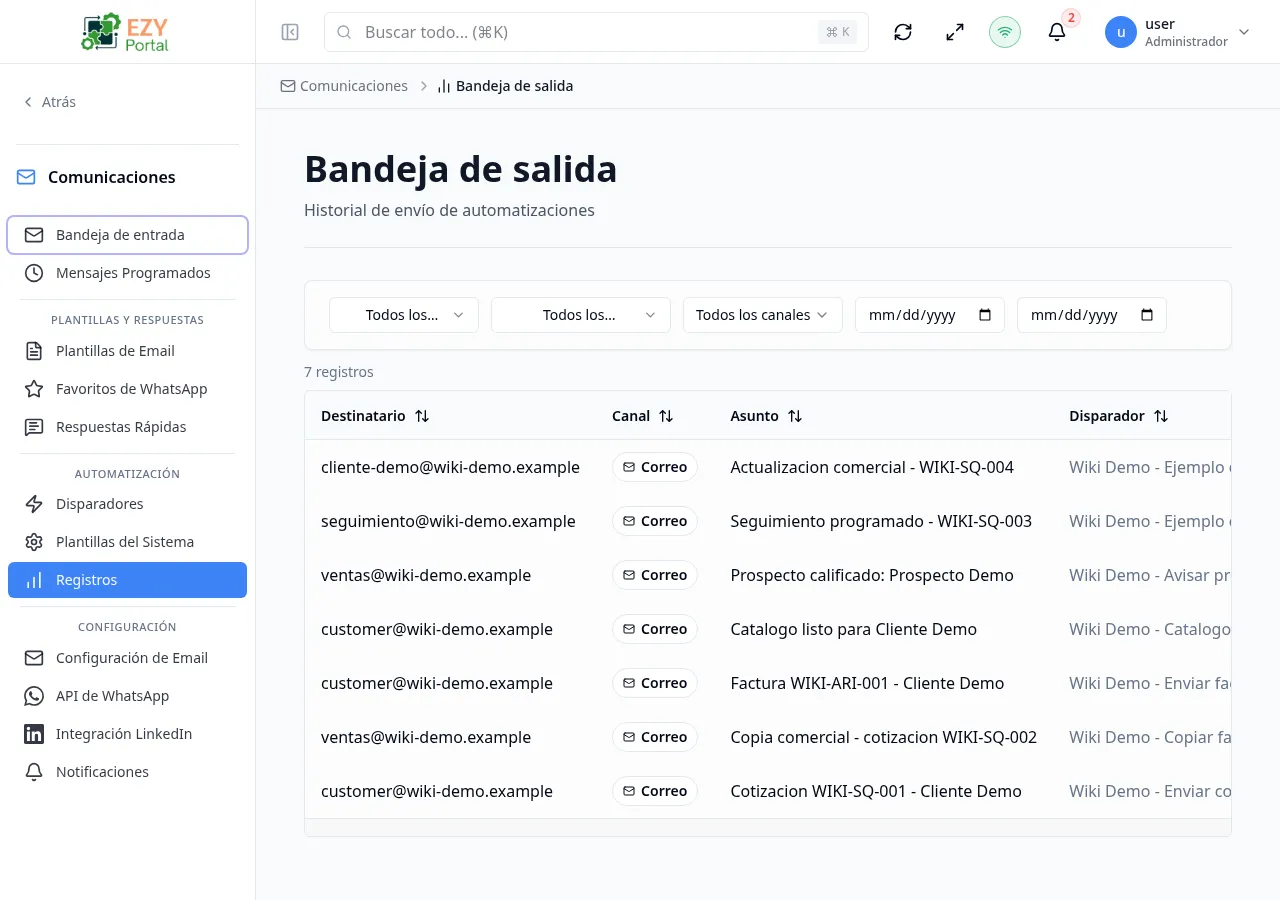Viewport: 1280px width, 900px height.
Task: Click the table horizontal scrollbar
Action: (768, 828)
